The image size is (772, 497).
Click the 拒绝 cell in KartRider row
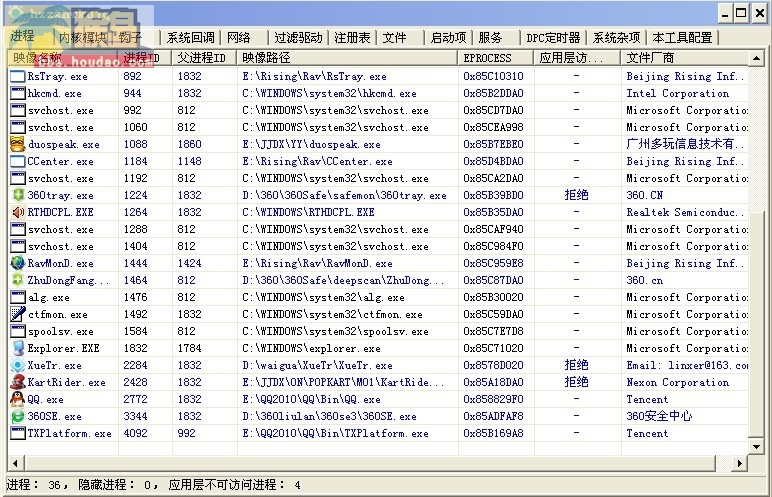(x=577, y=382)
